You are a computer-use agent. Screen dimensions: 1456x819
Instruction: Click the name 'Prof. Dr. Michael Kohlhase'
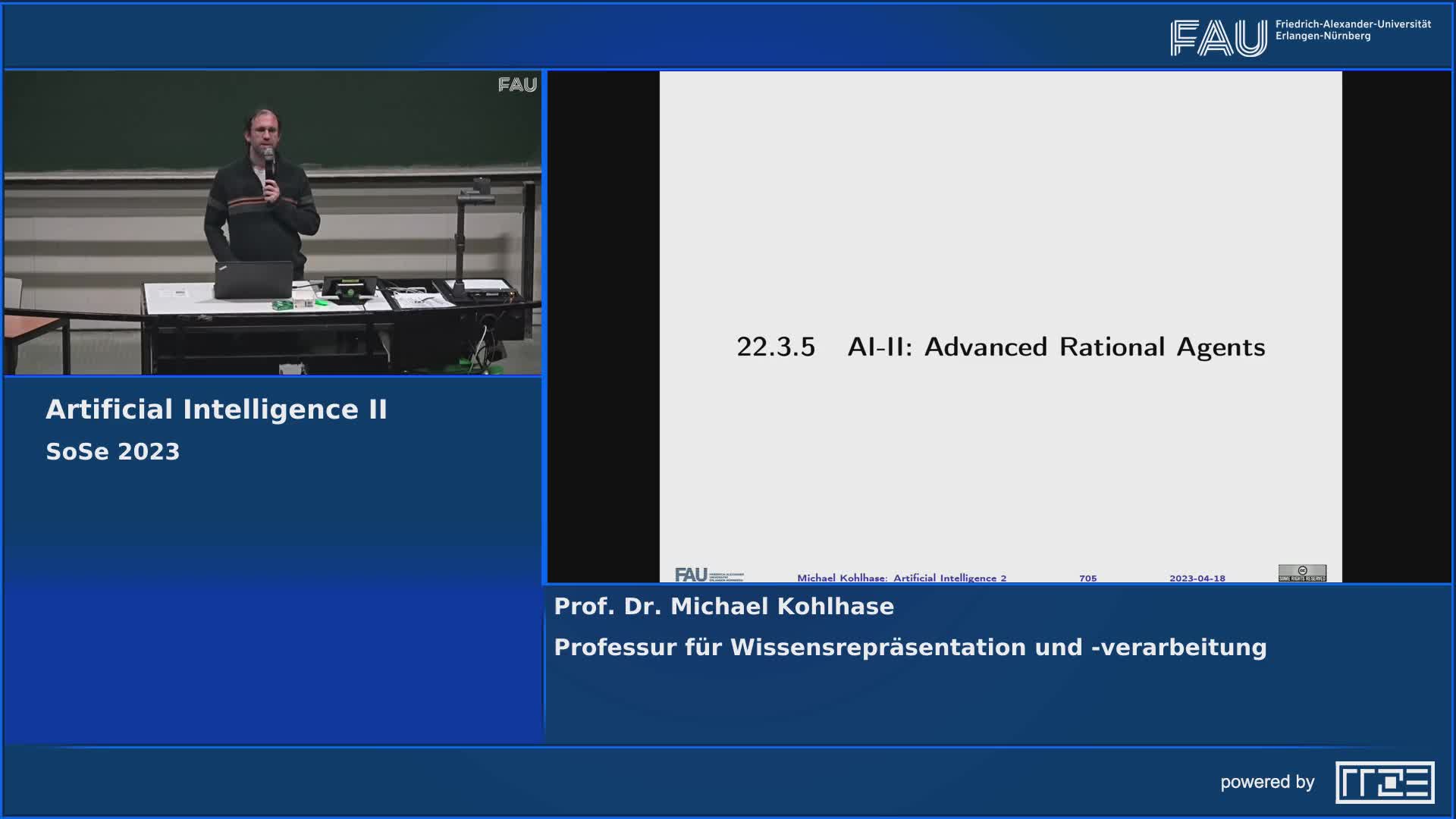pyautogui.click(x=723, y=607)
